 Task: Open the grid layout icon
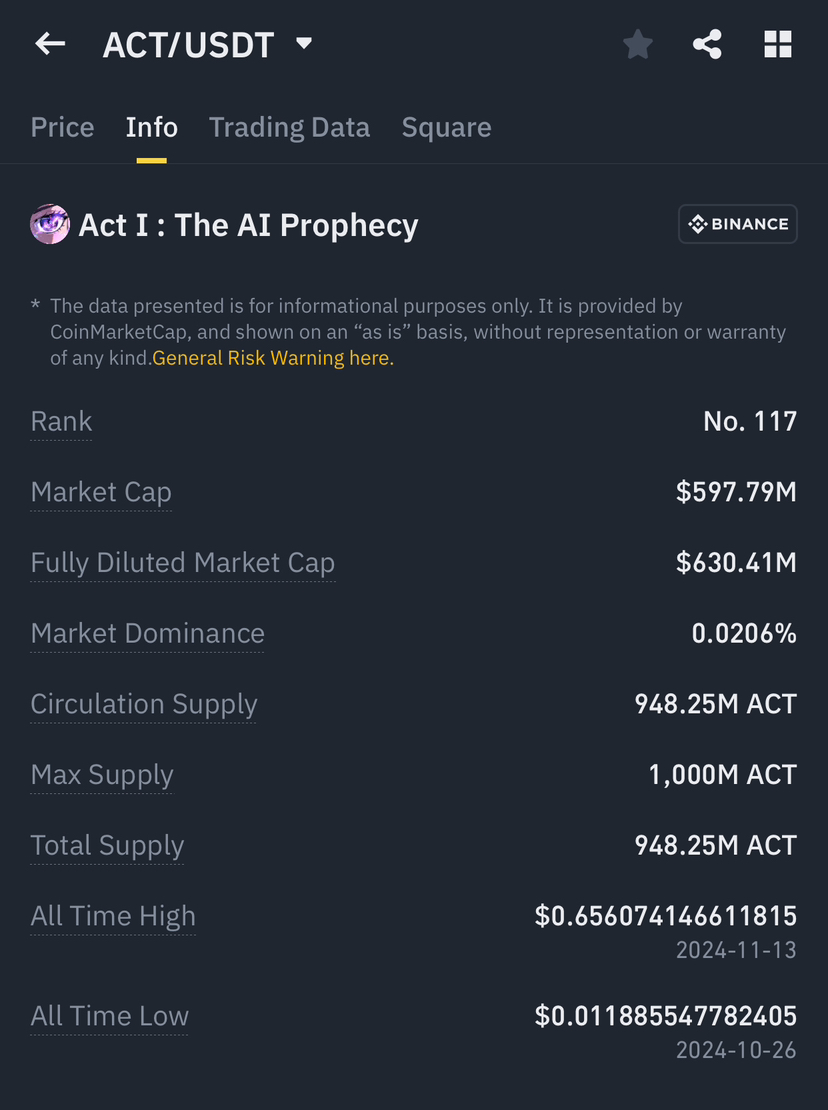778,44
